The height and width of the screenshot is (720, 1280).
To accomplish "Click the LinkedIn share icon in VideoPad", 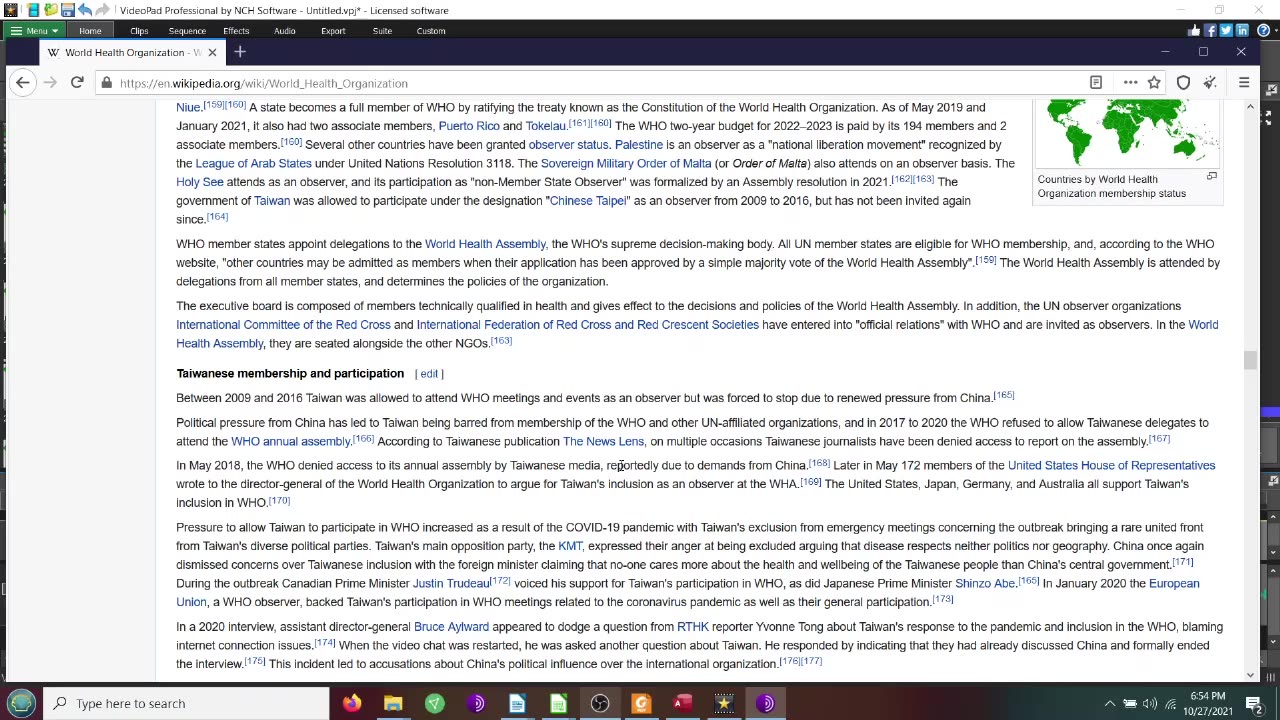I will point(1242,31).
